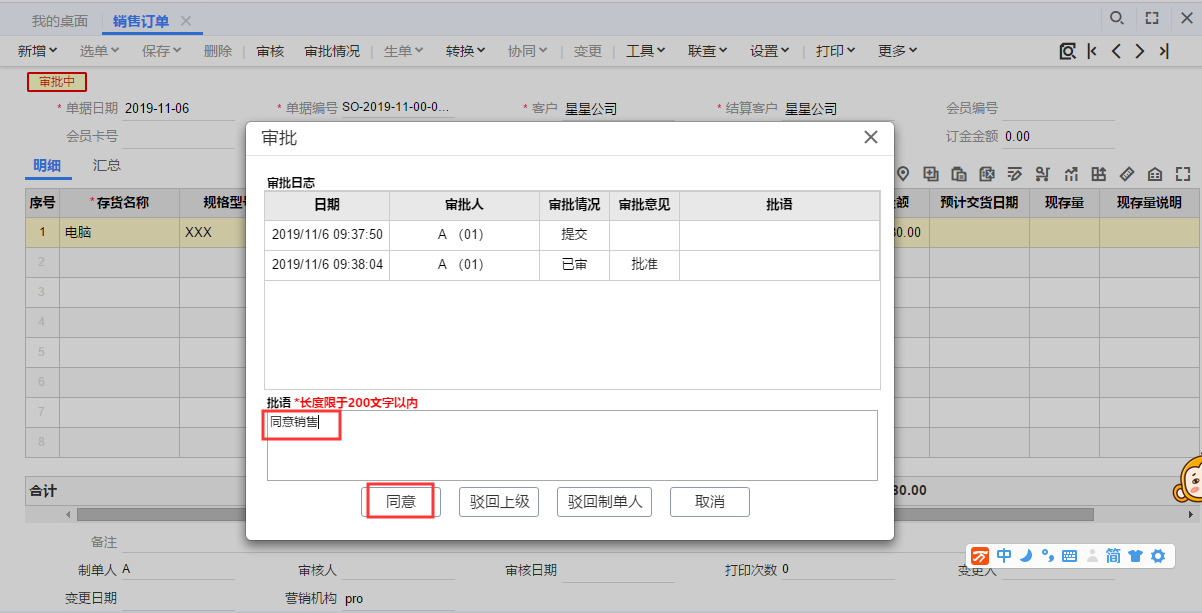
Task: Expand the 更多 dropdown menu
Action: [x=898, y=51]
